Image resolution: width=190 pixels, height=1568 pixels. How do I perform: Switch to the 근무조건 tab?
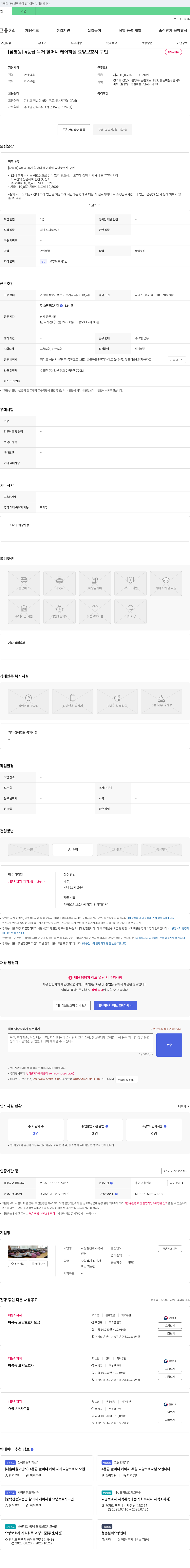tap(41, 43)
